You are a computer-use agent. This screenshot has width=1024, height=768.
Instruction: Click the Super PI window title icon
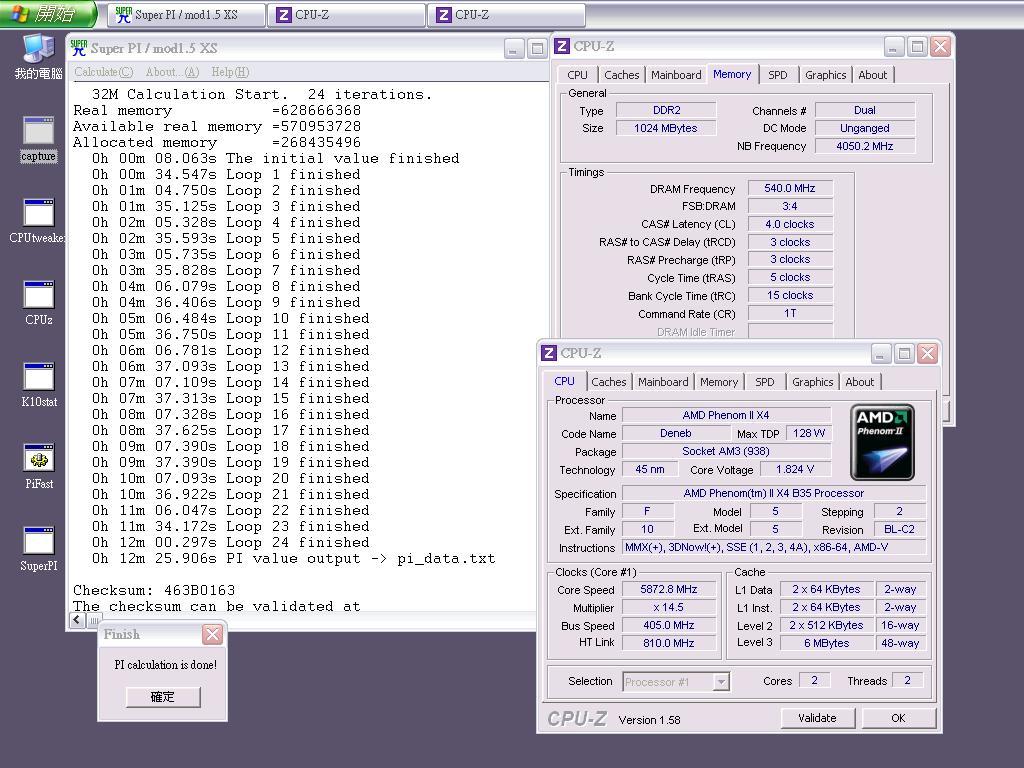pos(79,48)
